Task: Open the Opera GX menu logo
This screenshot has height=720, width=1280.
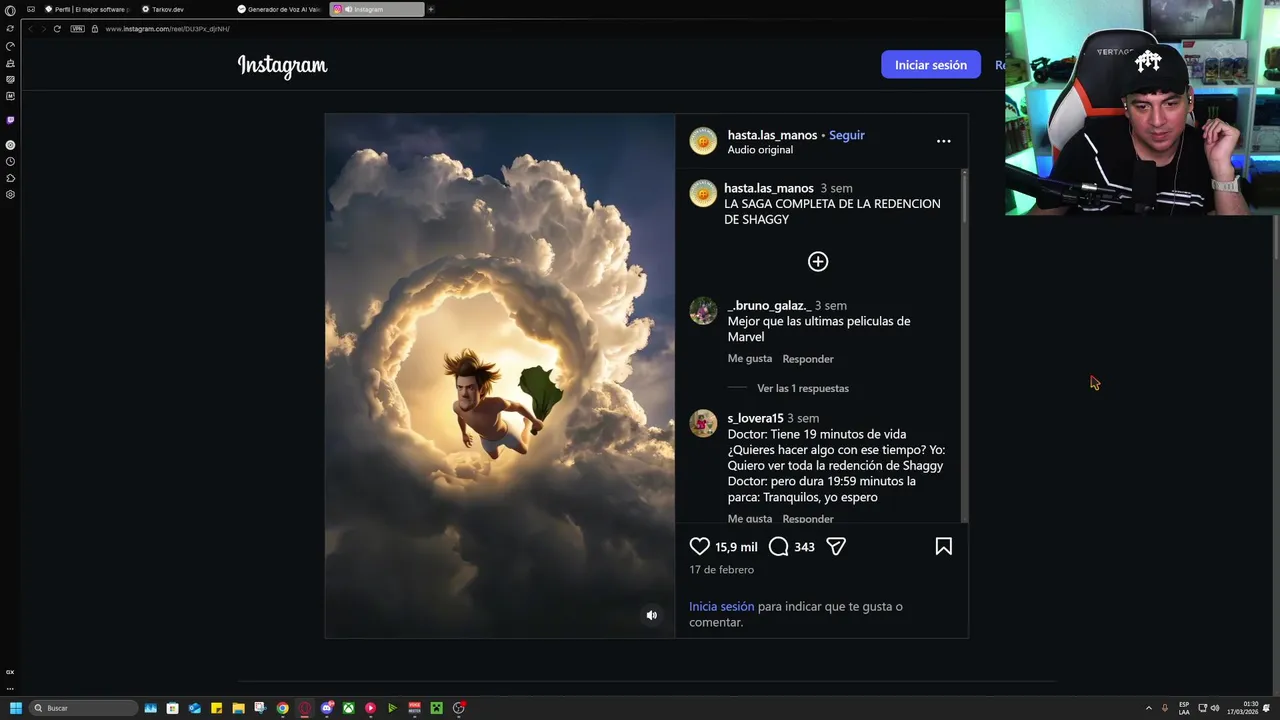Action: coord(10,10)
